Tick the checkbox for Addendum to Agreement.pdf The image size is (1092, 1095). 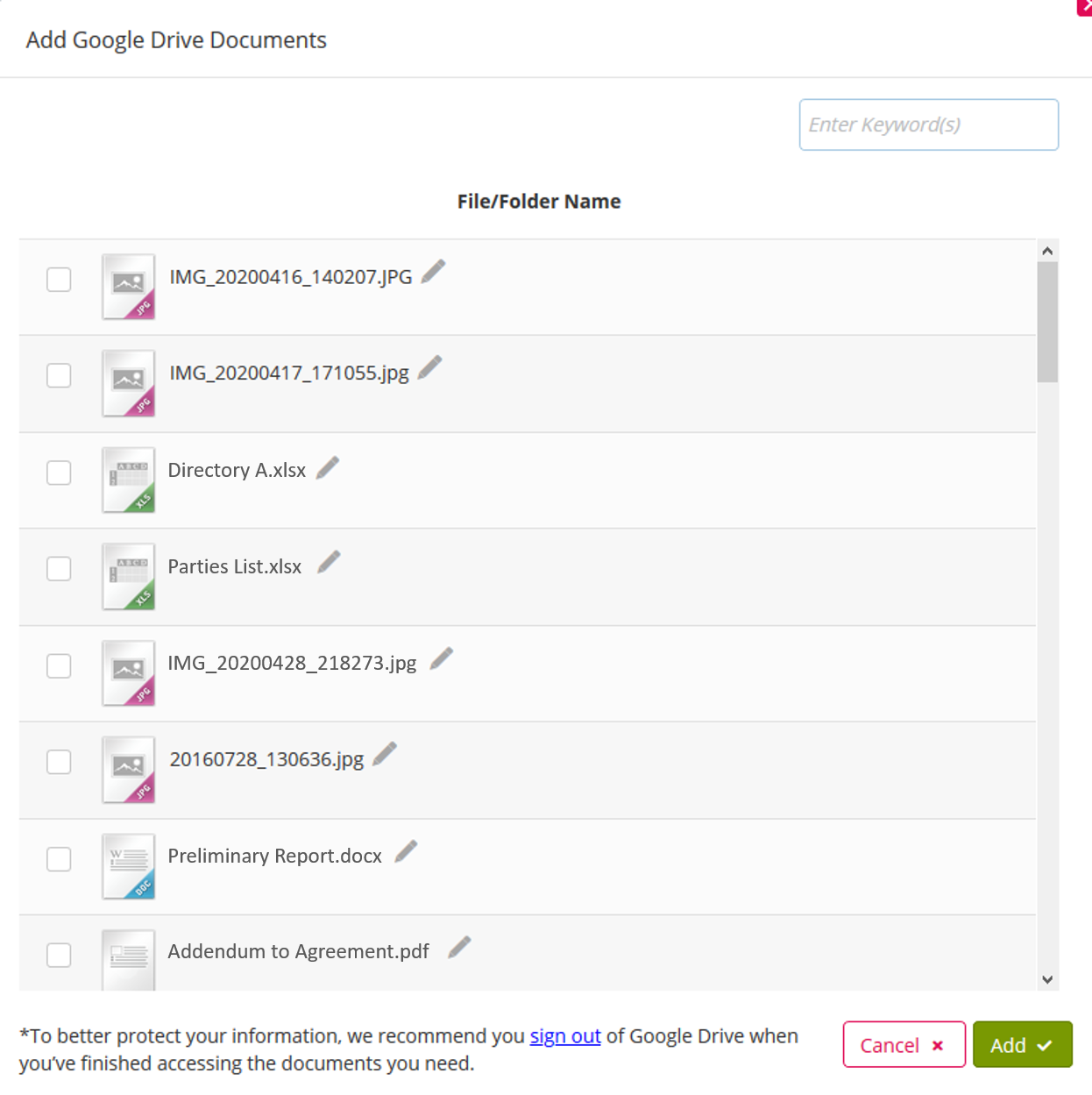(59, 955)
